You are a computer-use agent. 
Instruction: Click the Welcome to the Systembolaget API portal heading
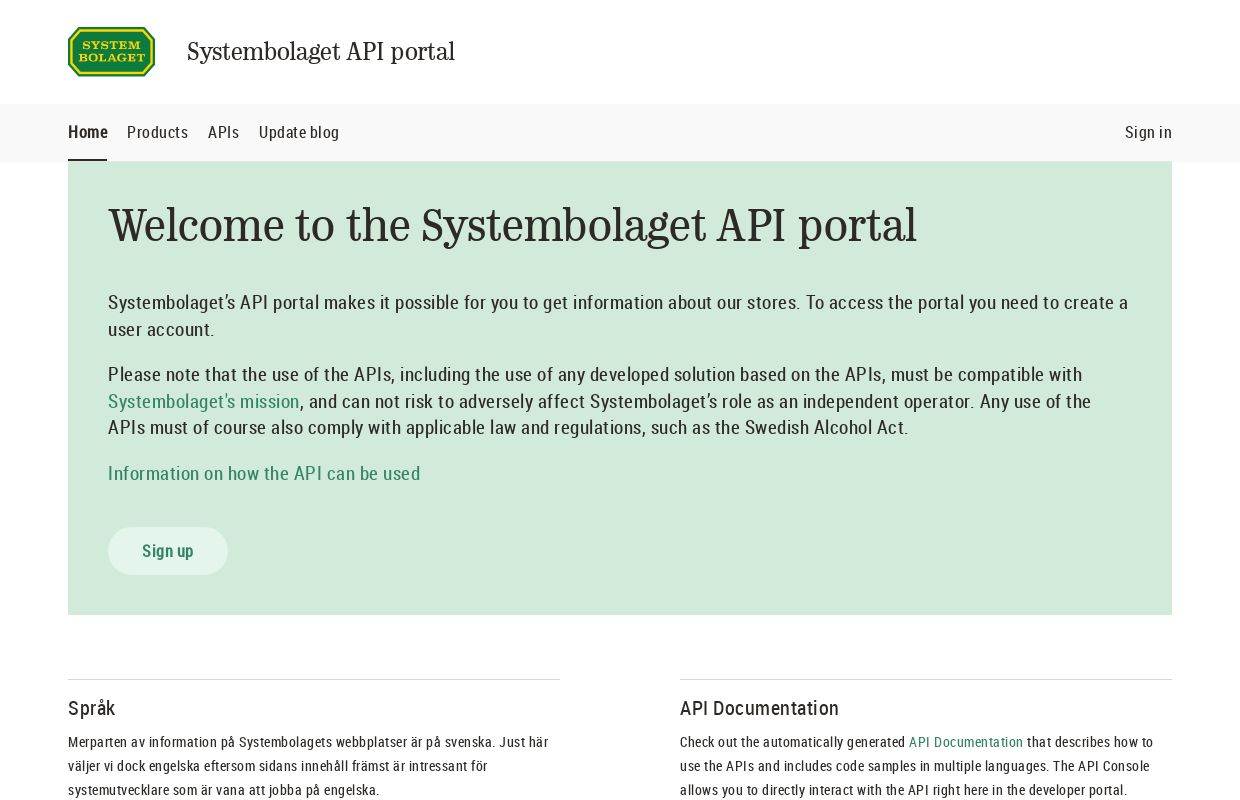(x=512, y=225)
